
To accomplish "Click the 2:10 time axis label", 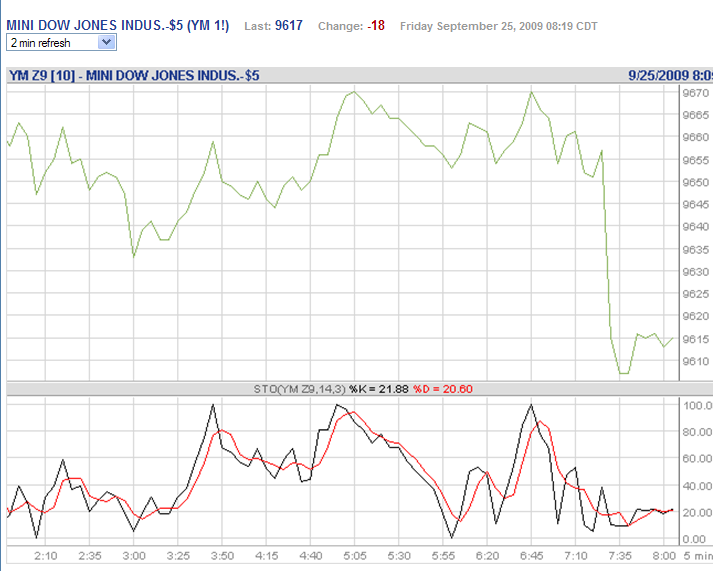I will (46, 556).
